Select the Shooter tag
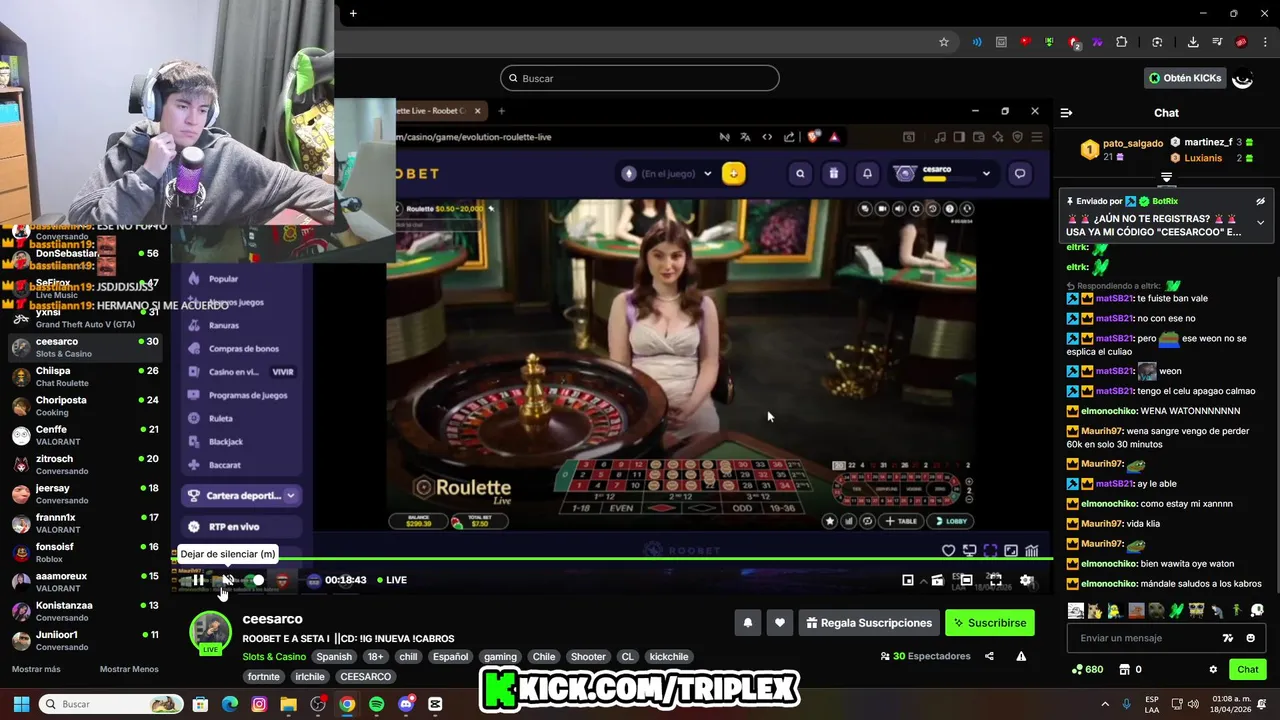The width and height of the screenshot is (1280, 720). pyautogui.click(x=588, y=657)
